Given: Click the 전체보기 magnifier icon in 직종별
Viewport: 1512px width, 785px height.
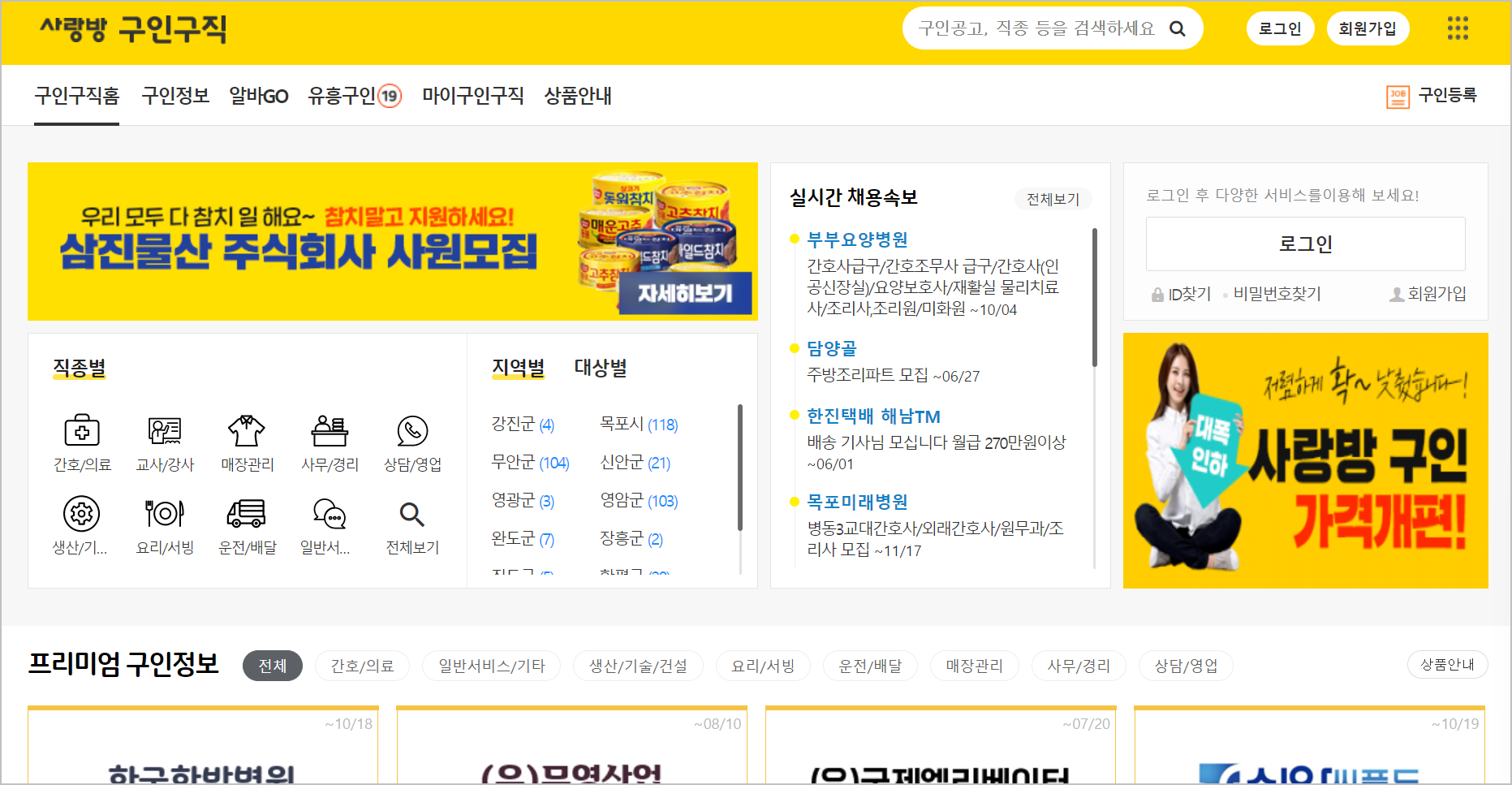Looking at the screenshot, I should tap(411, 514).
